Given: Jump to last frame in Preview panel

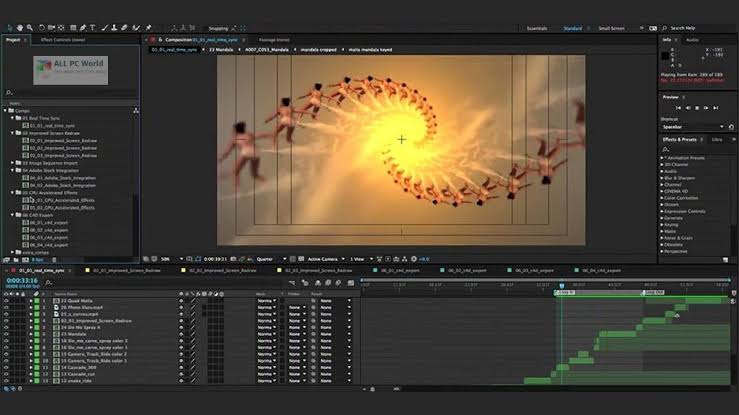Looking at the screenshot, I should coord(715,108).
